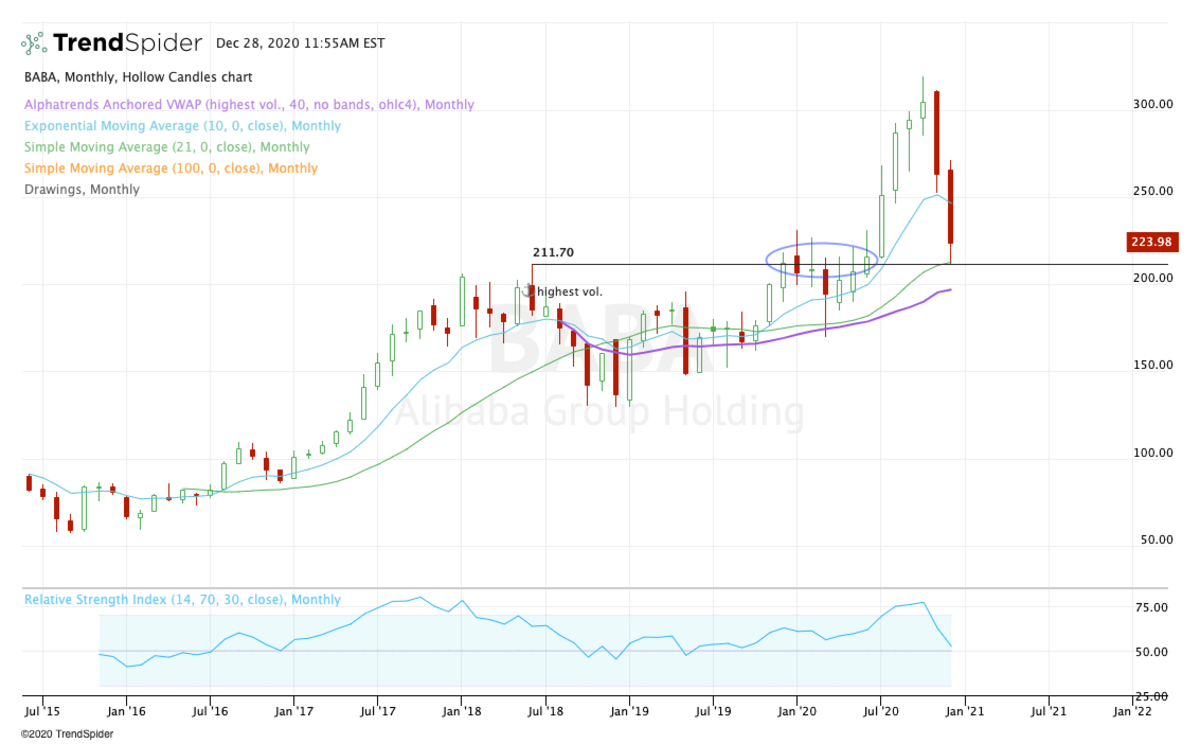
Task: Click the 50.00 price axis label
Action: pyautogui.click(x=1157, y=540)
